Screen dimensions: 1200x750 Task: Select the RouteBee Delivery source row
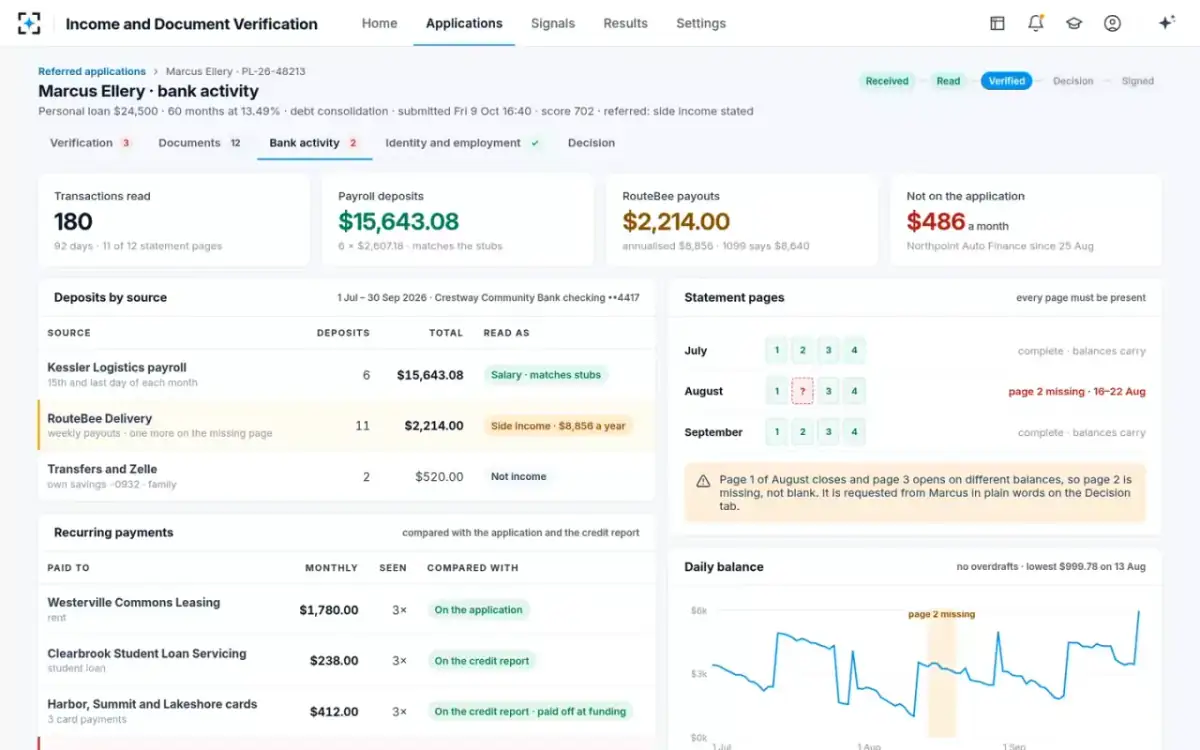[x=346, y=426]
